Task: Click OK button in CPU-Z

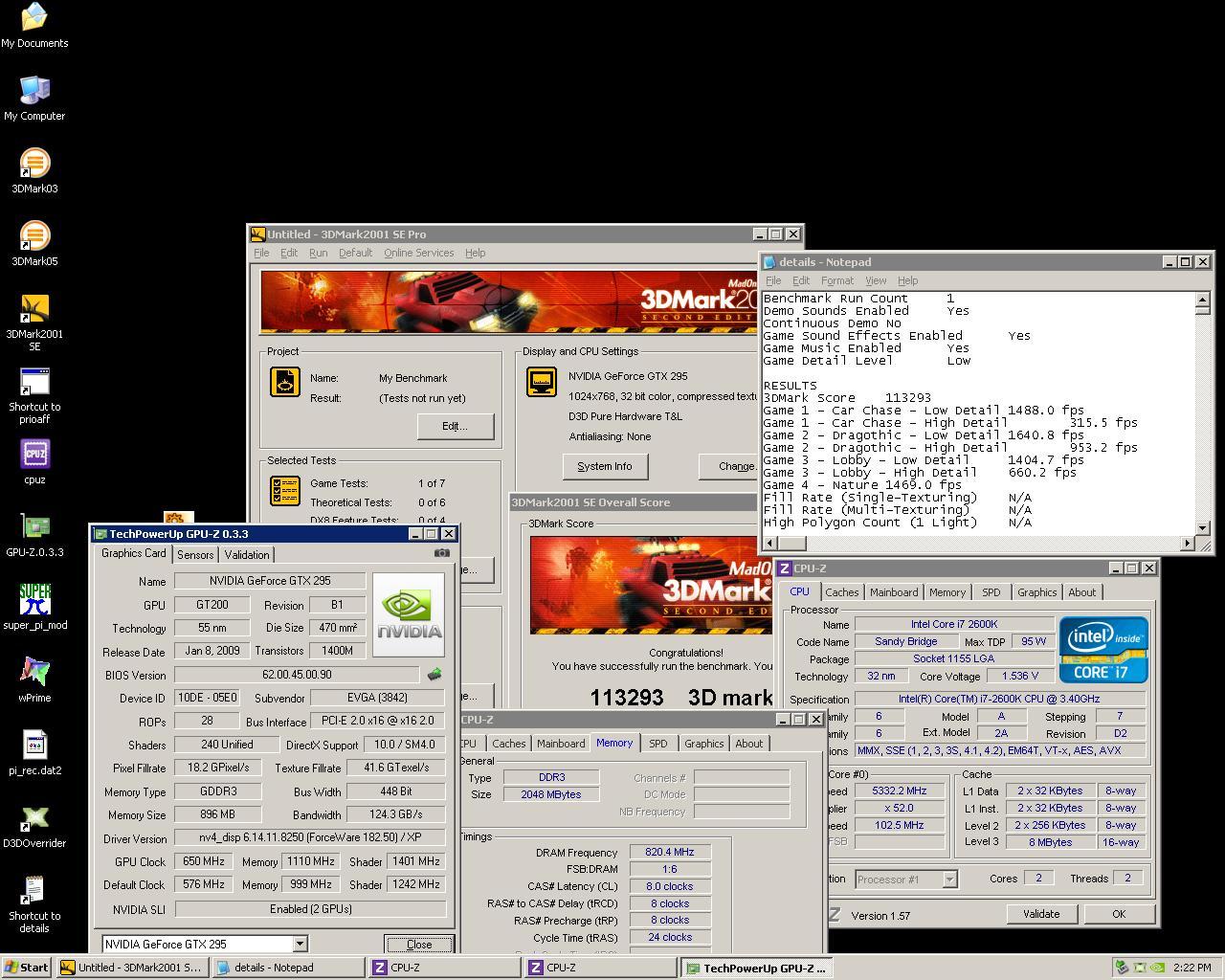Action: tap(1119, 914)
